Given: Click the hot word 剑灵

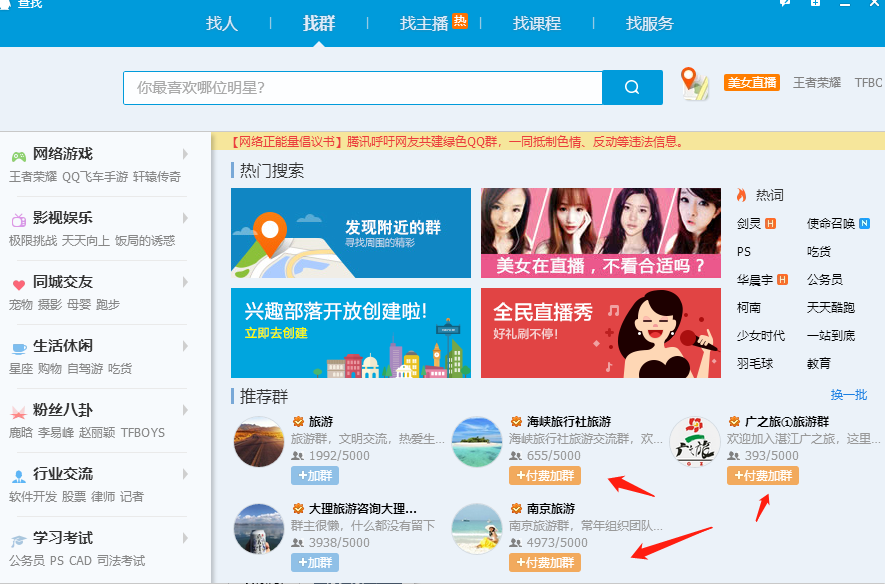Looking at the screenshot, I should pos(749,223).
